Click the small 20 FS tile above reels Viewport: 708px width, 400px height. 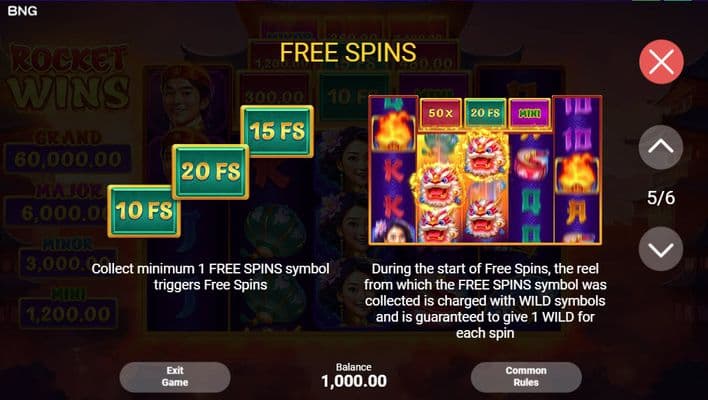pos(485,113)
